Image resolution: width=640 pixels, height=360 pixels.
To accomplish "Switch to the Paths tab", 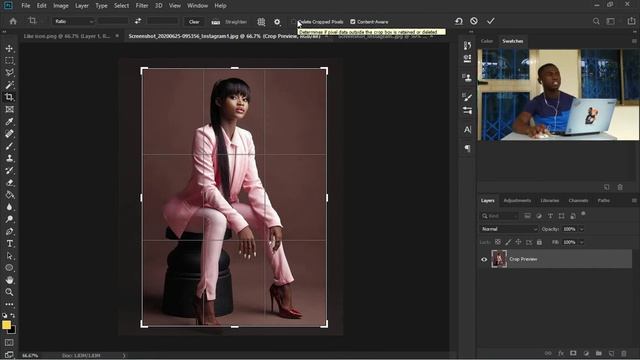I will click(604, 200).
